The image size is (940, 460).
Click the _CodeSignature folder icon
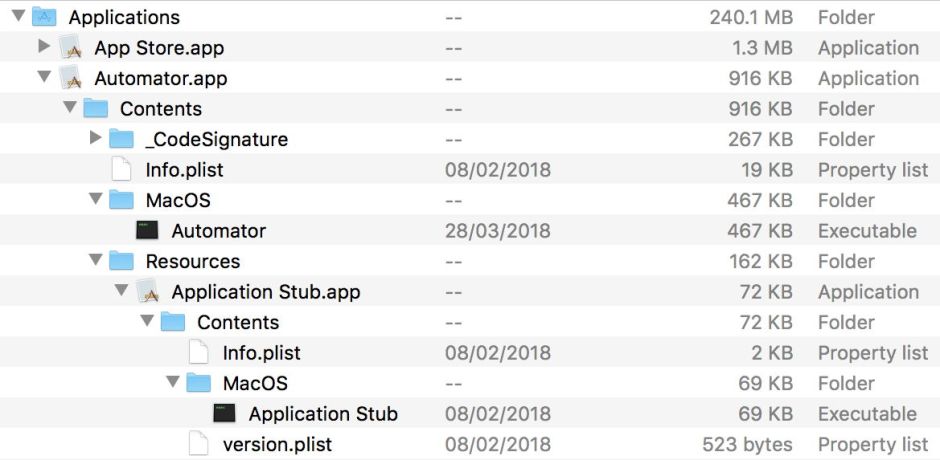pyautogui.click(x=121, y=139)
